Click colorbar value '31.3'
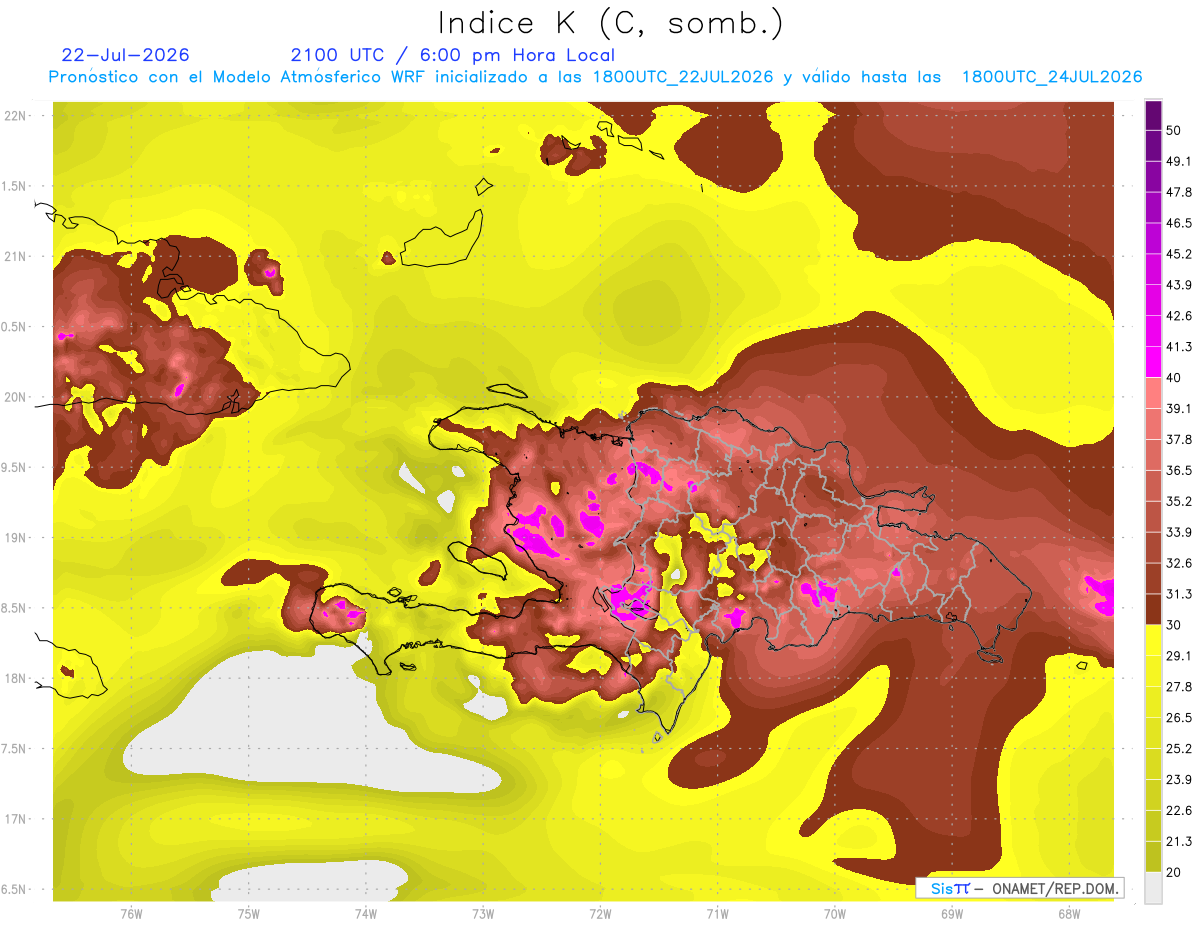 (x=1179, y=594)
